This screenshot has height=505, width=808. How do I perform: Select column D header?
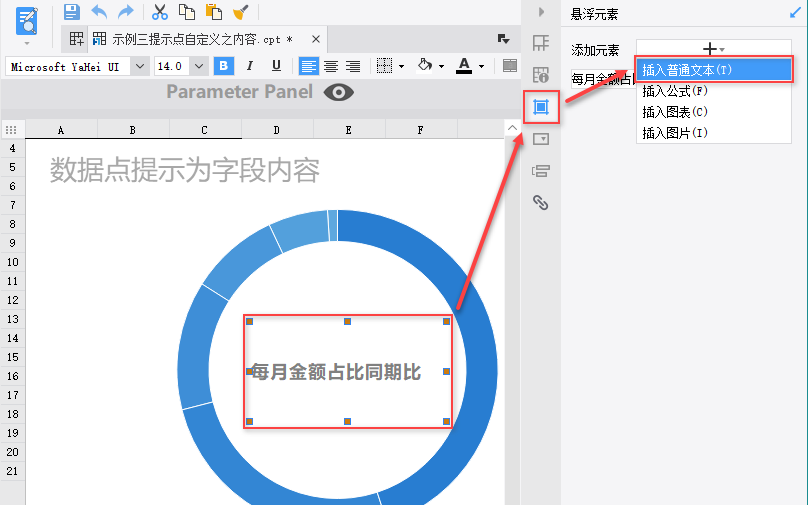[277, 130]
